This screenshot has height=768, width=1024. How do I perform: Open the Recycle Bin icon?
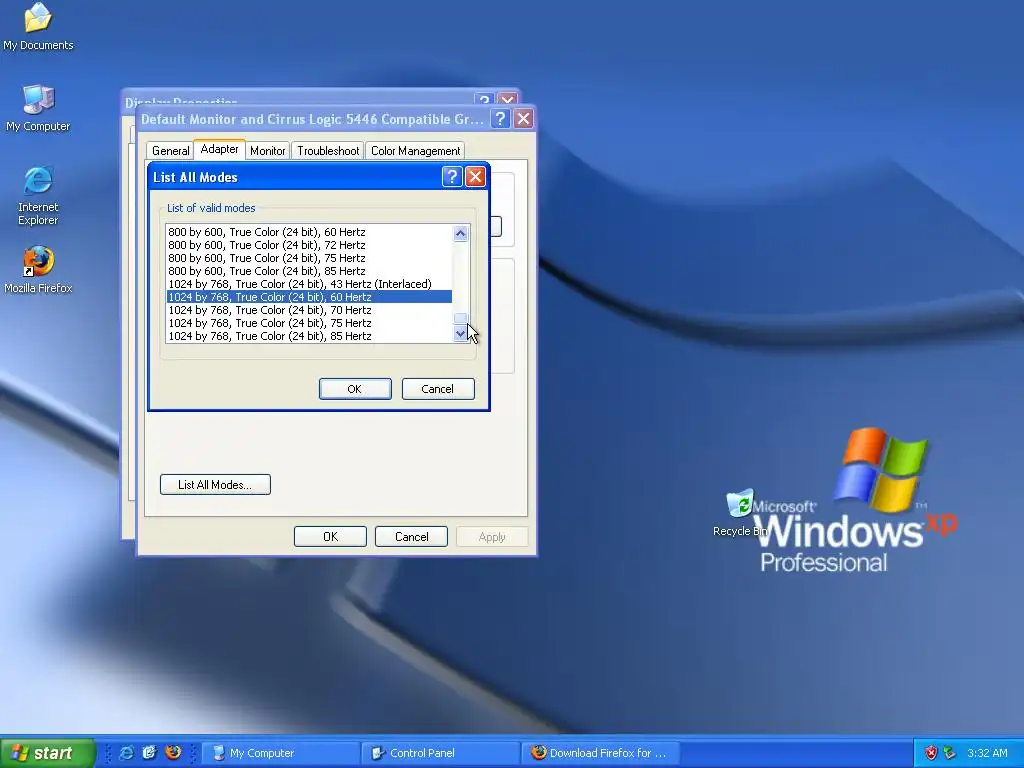click(739, 513)
